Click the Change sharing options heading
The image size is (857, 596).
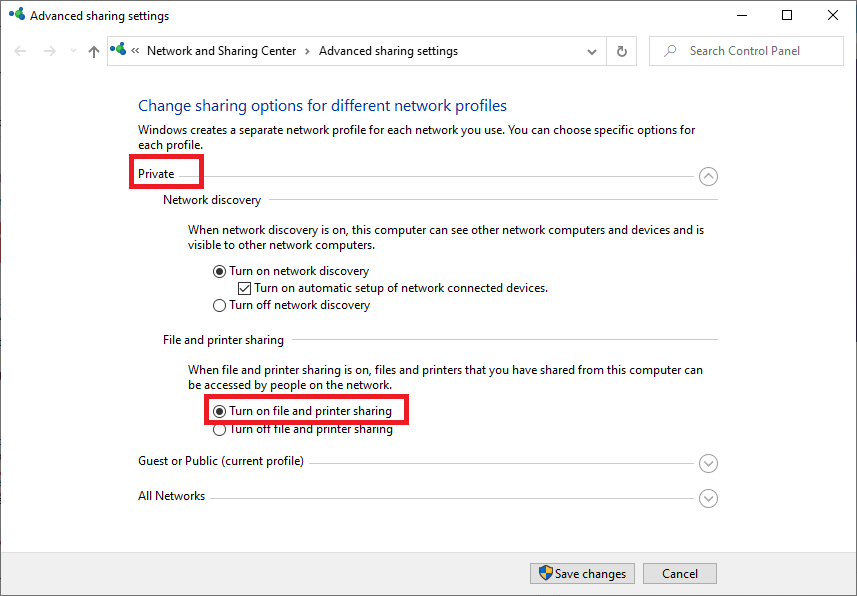tap(322, 106)
